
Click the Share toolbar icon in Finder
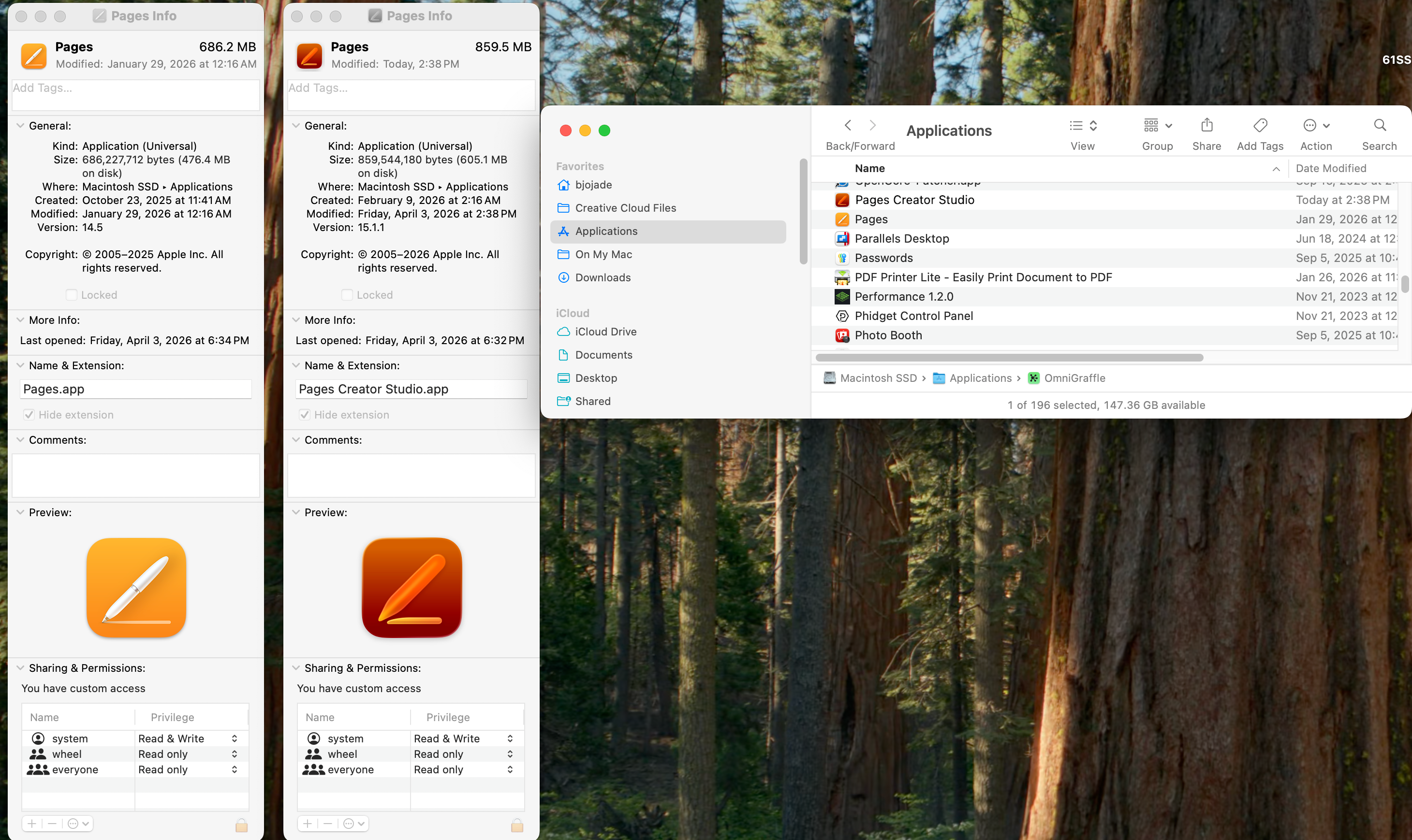pos(1206,125)
